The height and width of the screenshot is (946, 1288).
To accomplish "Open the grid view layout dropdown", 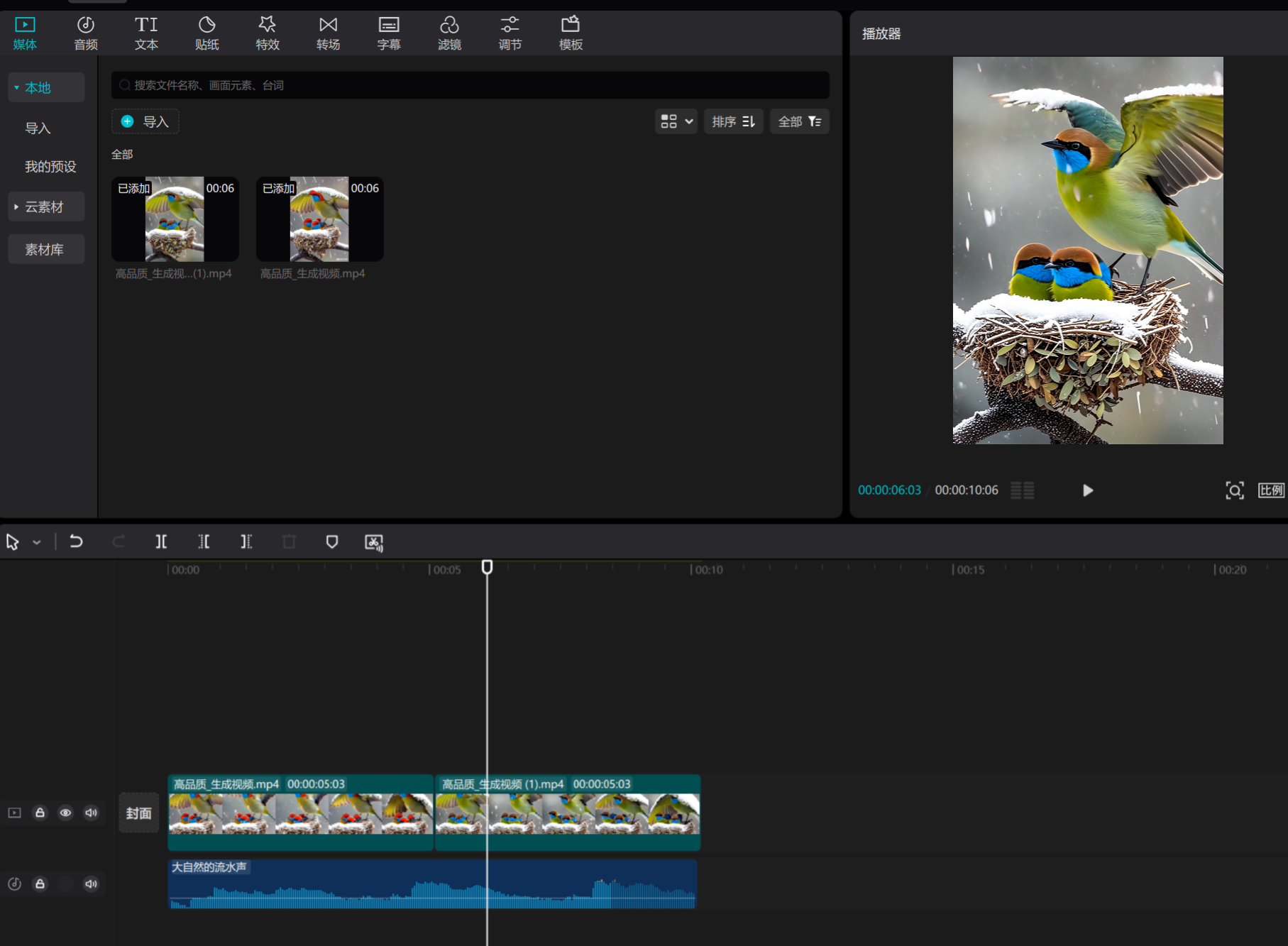I will [x=676, y=121].
